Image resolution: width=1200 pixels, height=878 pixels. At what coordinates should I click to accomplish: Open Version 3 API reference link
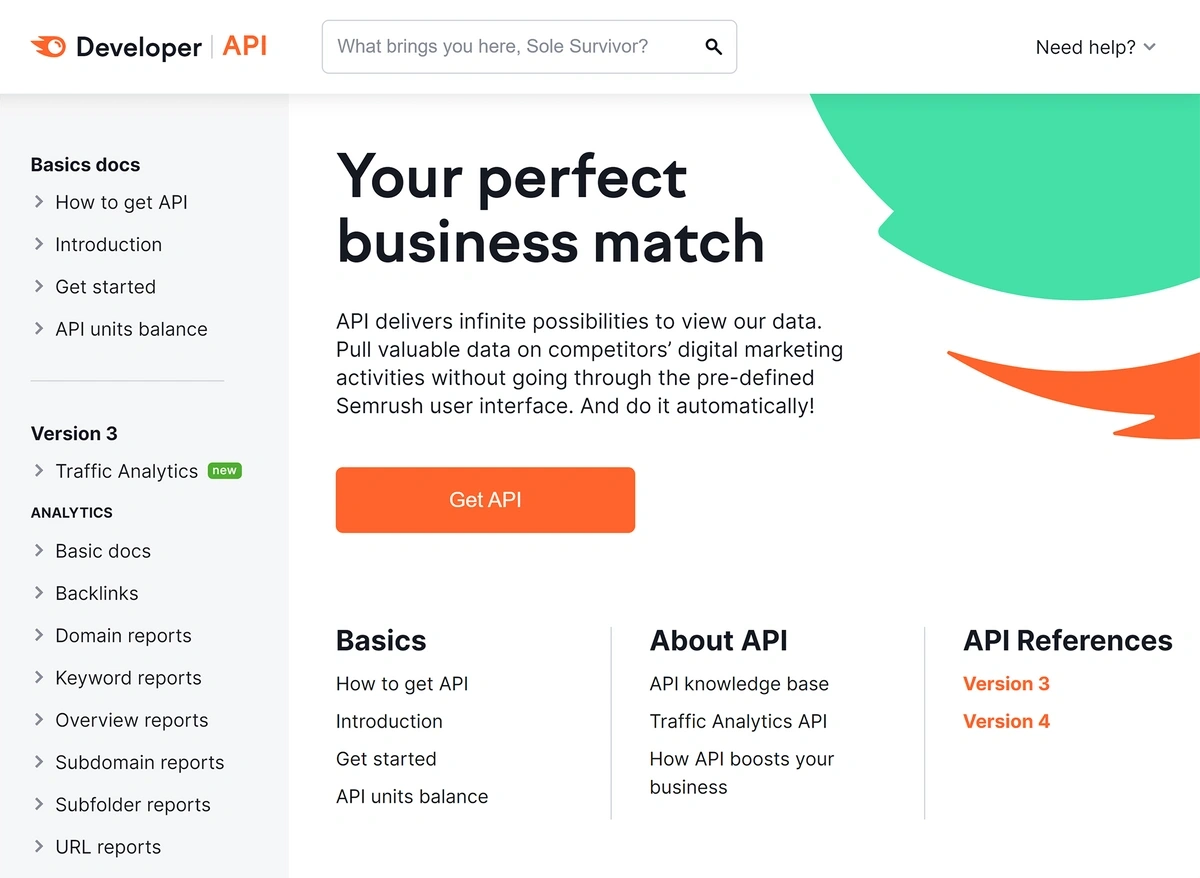point(1006,684)
